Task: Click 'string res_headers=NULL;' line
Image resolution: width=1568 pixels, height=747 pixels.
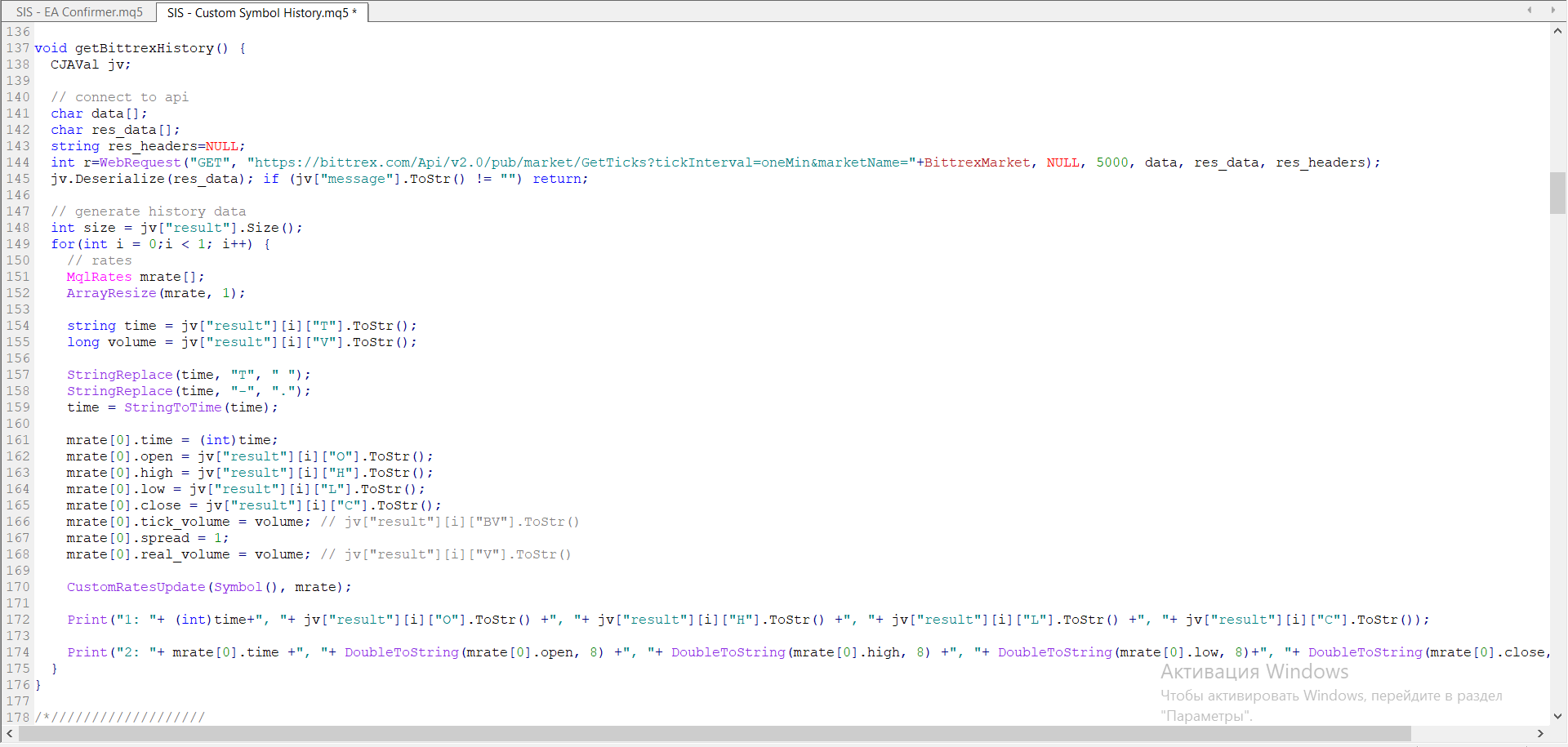Action: tap(148, 146)
